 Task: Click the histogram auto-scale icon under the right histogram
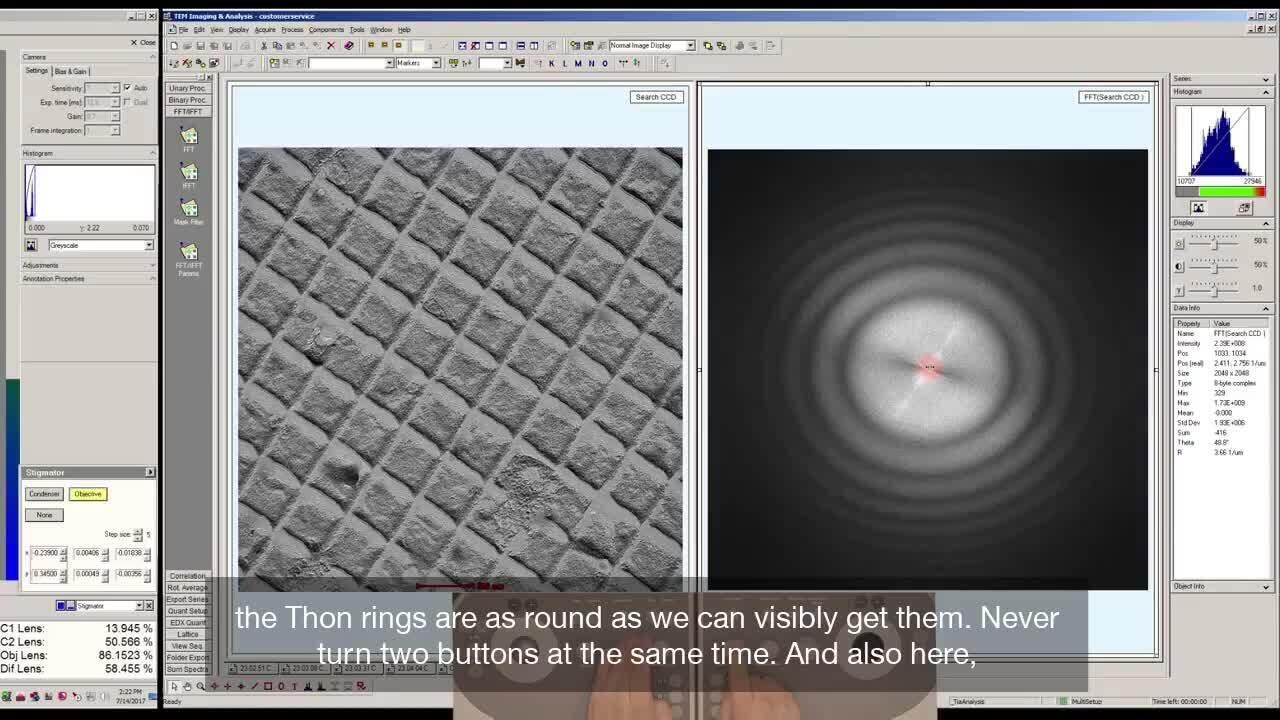[1198, 208]
